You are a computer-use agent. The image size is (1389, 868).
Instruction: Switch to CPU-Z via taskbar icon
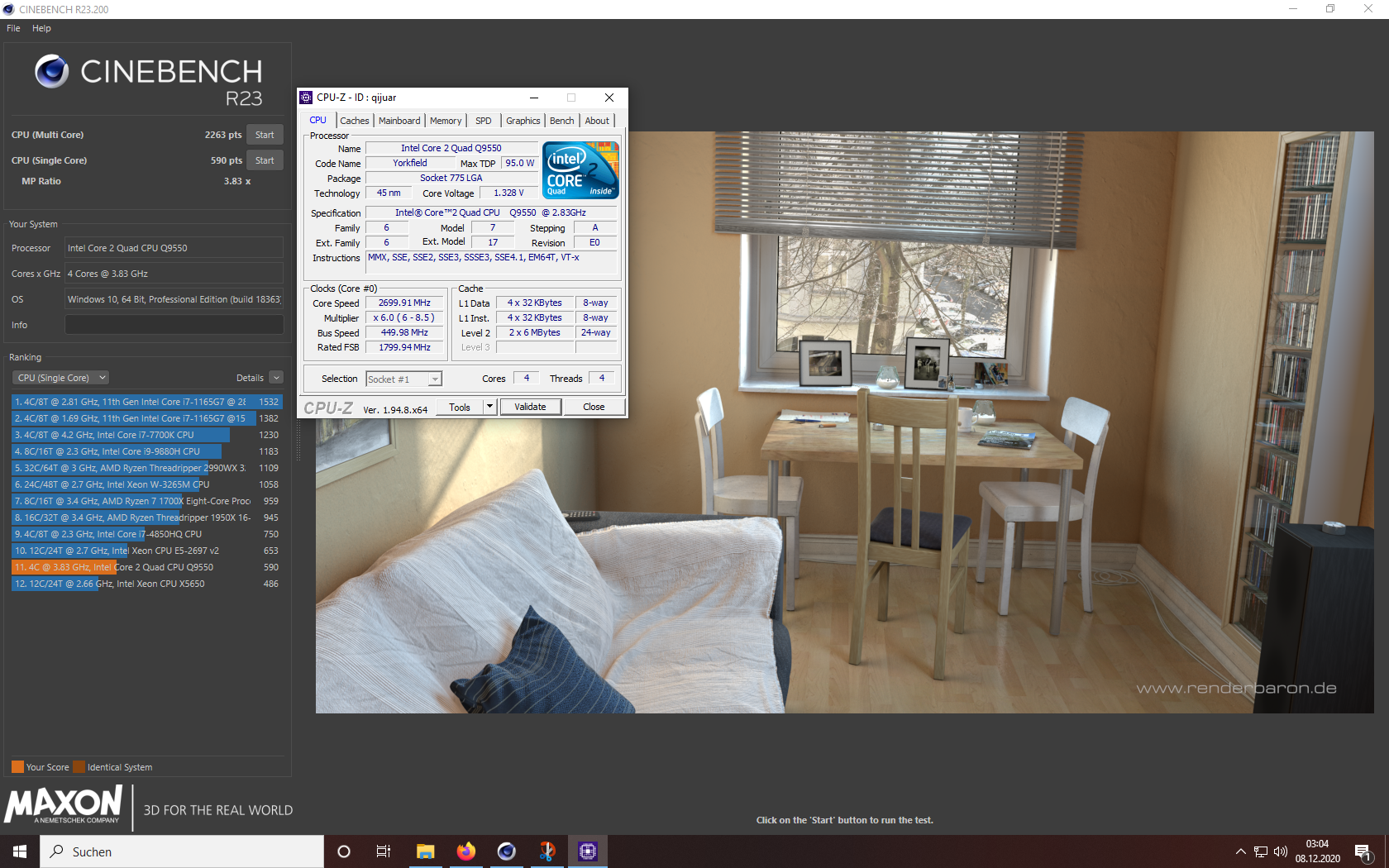click(x=587, y=851)
